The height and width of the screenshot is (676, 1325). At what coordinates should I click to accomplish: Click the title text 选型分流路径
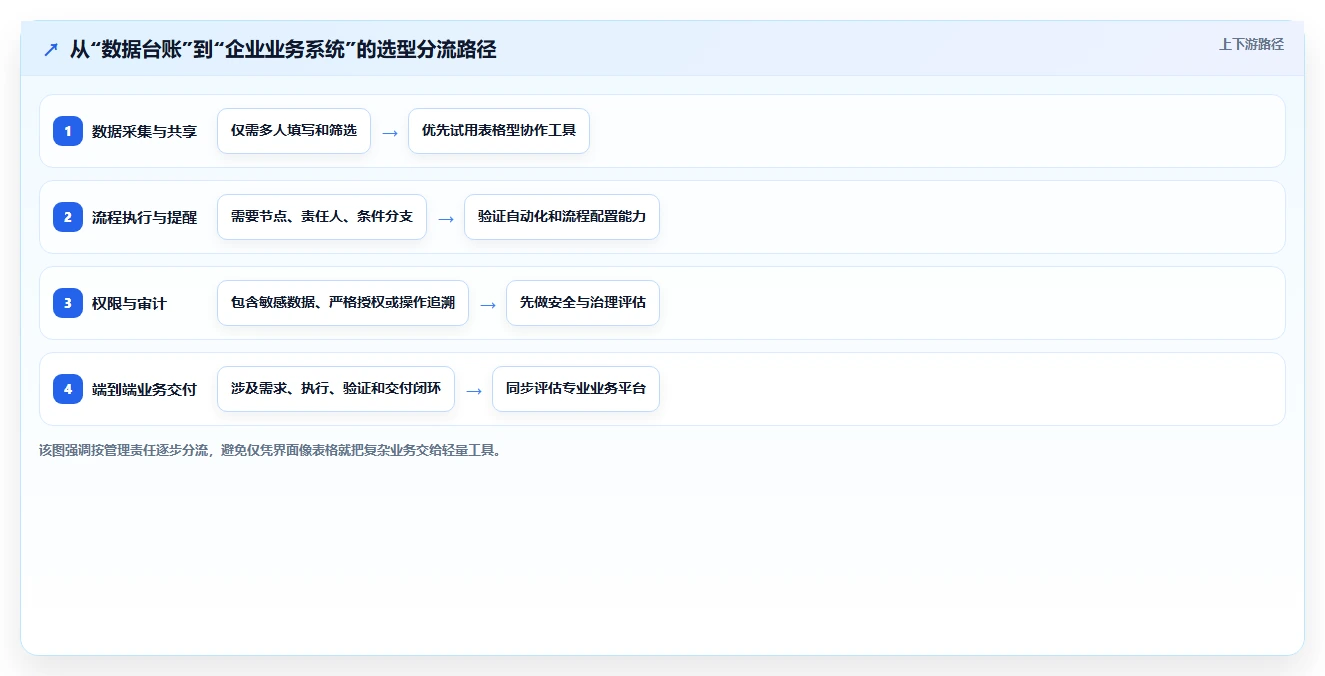tap(437, 50)
